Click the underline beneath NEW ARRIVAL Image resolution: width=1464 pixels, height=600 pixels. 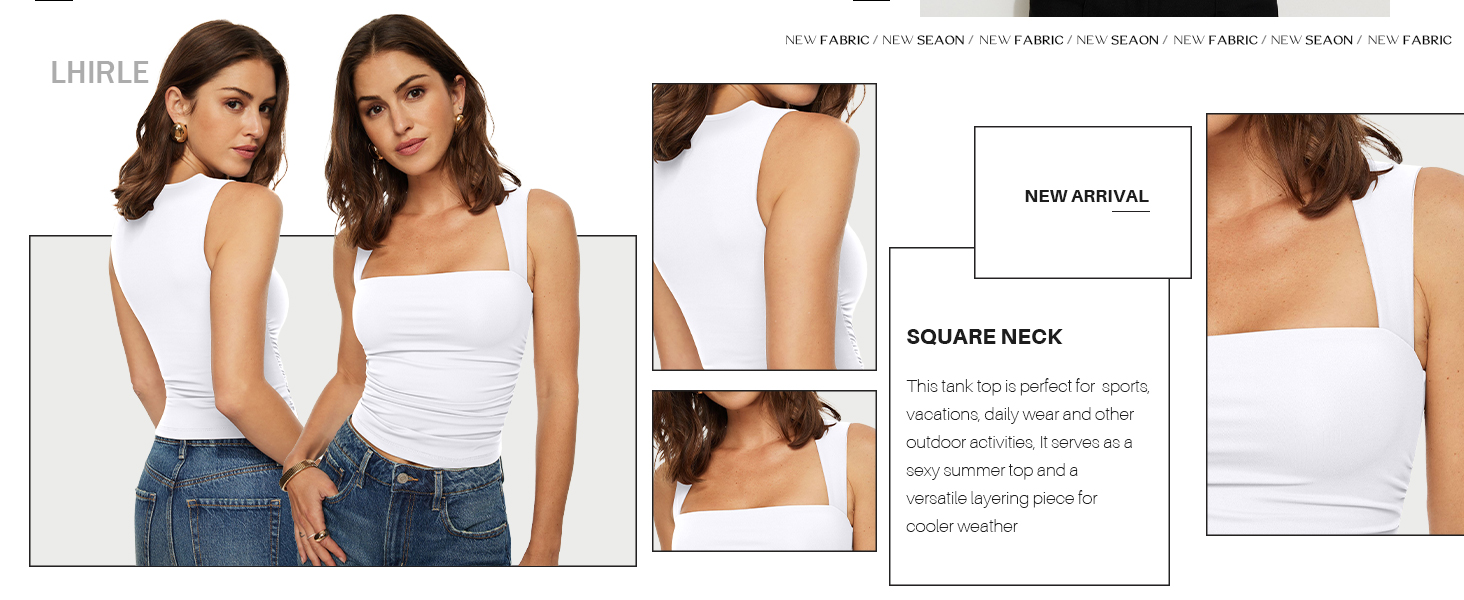click(x=1131, y=211)
